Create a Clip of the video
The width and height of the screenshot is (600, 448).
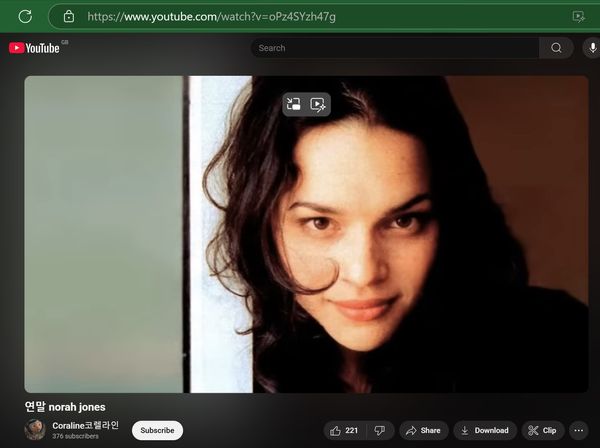(x=543, y=431)
